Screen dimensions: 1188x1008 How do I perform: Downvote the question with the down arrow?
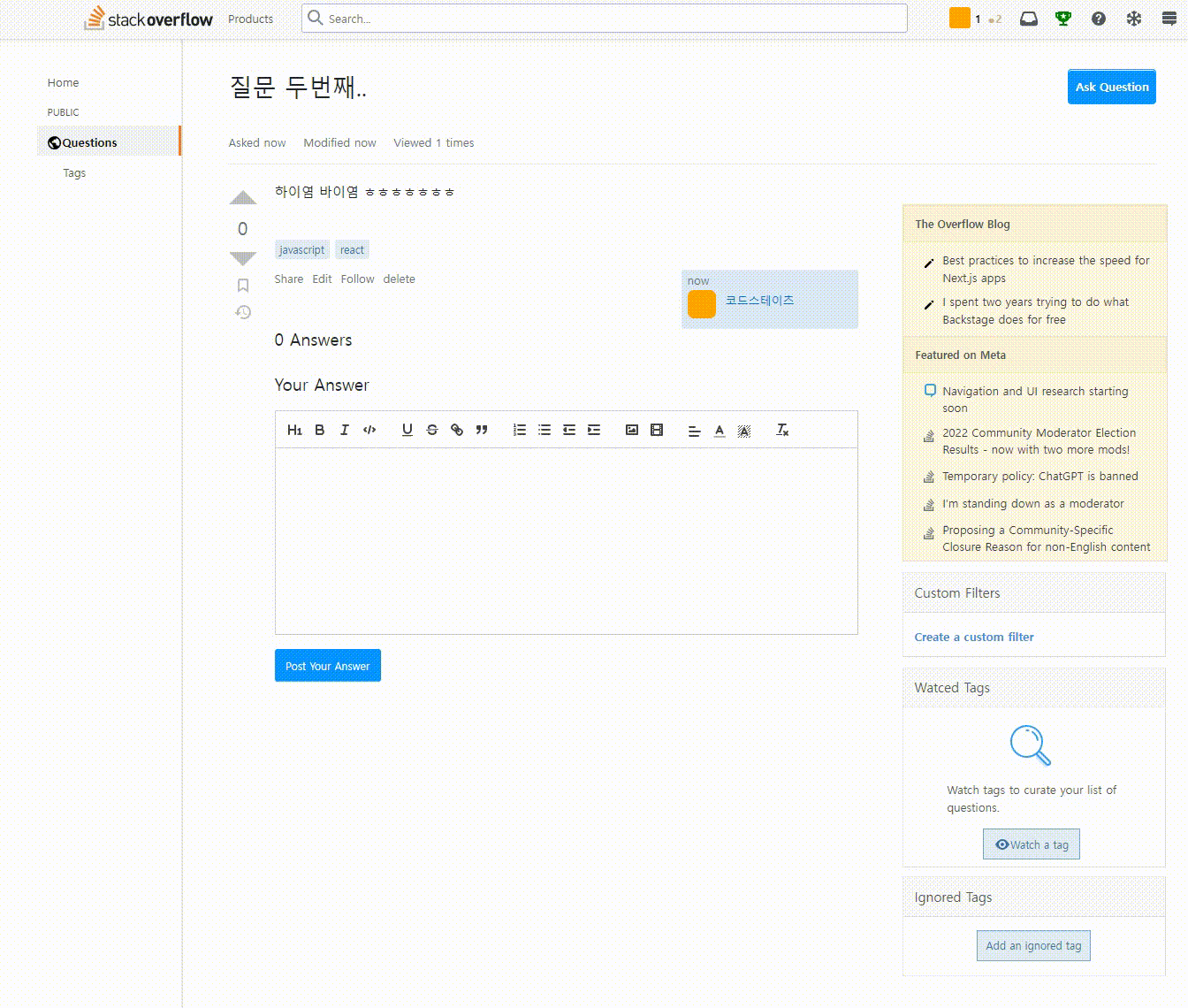pyautogui.click(x=243, y=258)
